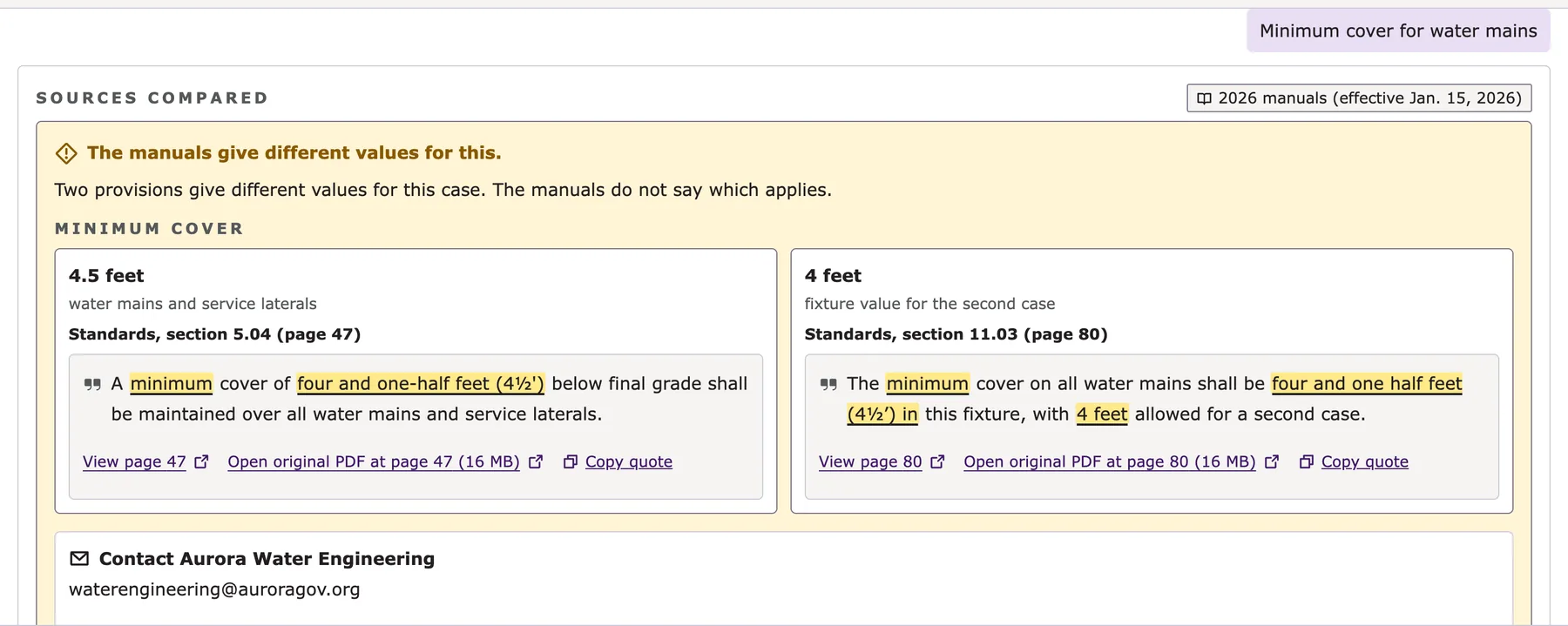Click external-link icon after PDF page 80 link
Viewport: 1568px width, 626px height.
(x=1272, y=461)
